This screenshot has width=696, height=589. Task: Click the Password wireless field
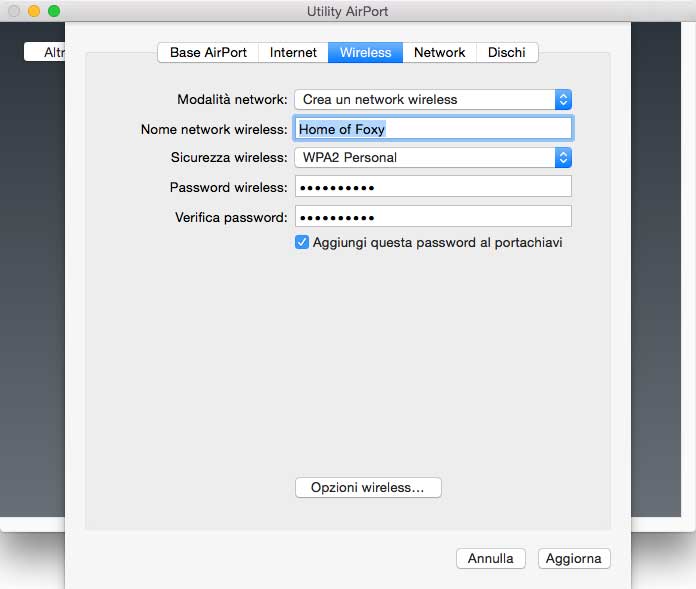tap(433, 187)
